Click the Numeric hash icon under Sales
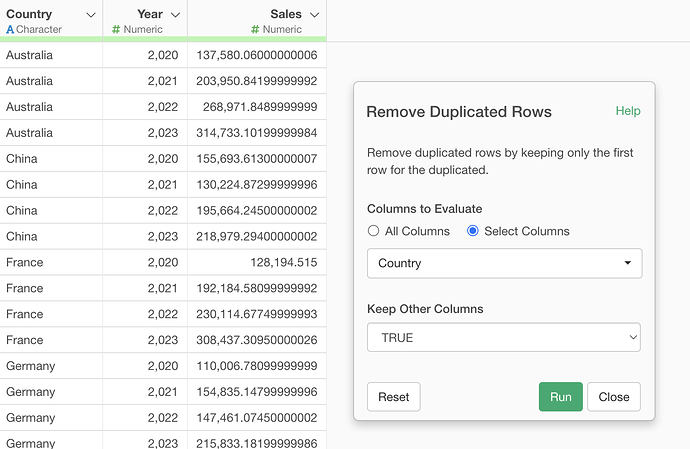 coord(255,30)
